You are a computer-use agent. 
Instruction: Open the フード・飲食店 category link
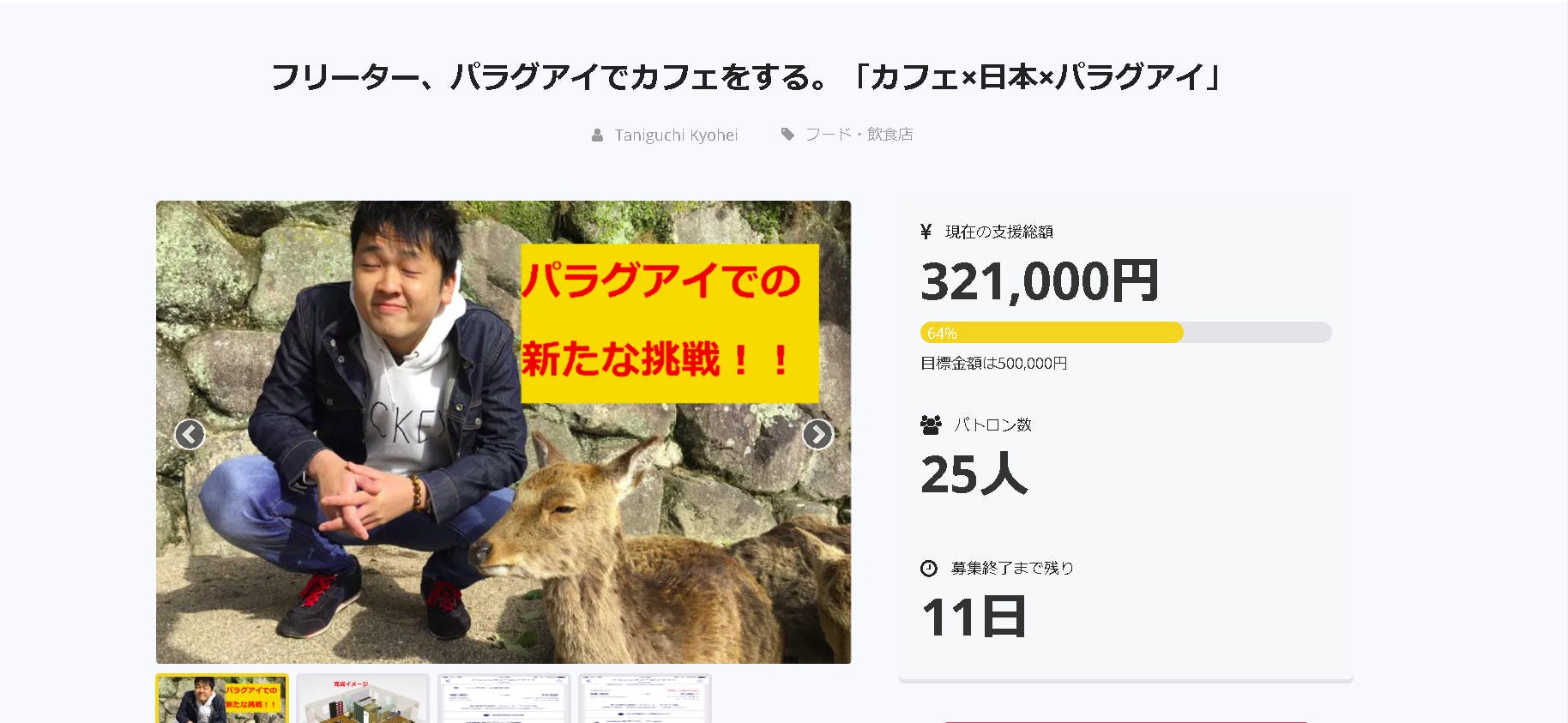tap(859, 134)
